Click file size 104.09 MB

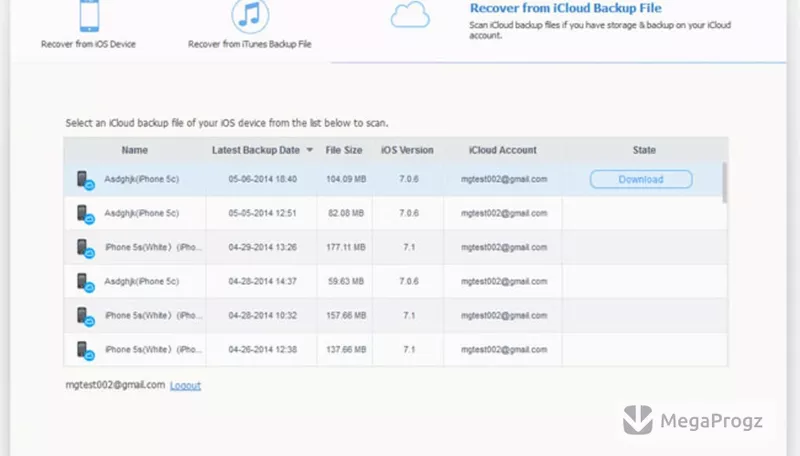pos(346,179)
